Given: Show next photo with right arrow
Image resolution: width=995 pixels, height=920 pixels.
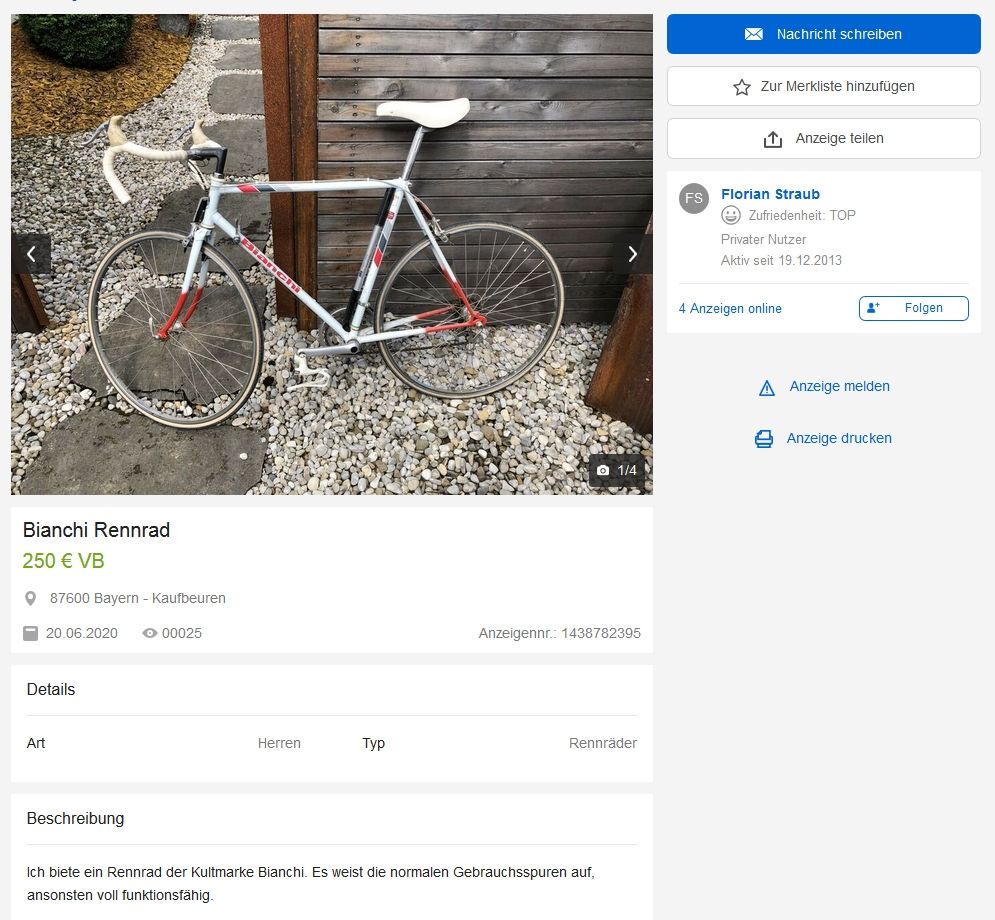Looking at the screenshot, I should [632, 254].
